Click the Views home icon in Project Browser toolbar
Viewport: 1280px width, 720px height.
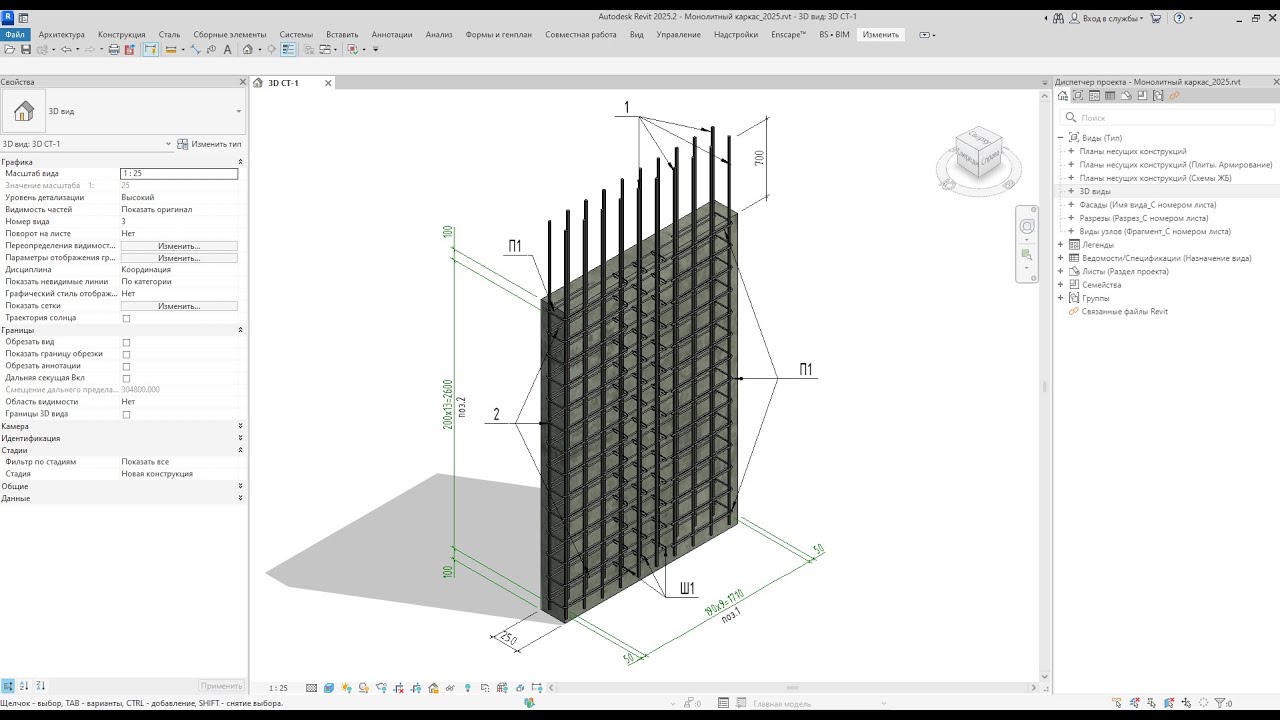click(x=1062, y=96)
